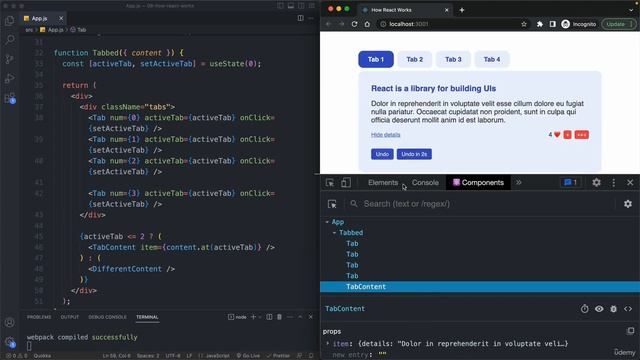The image size is (640, 360).
Task: Open the Manage gear in activity bar
Action: [9, 342]
